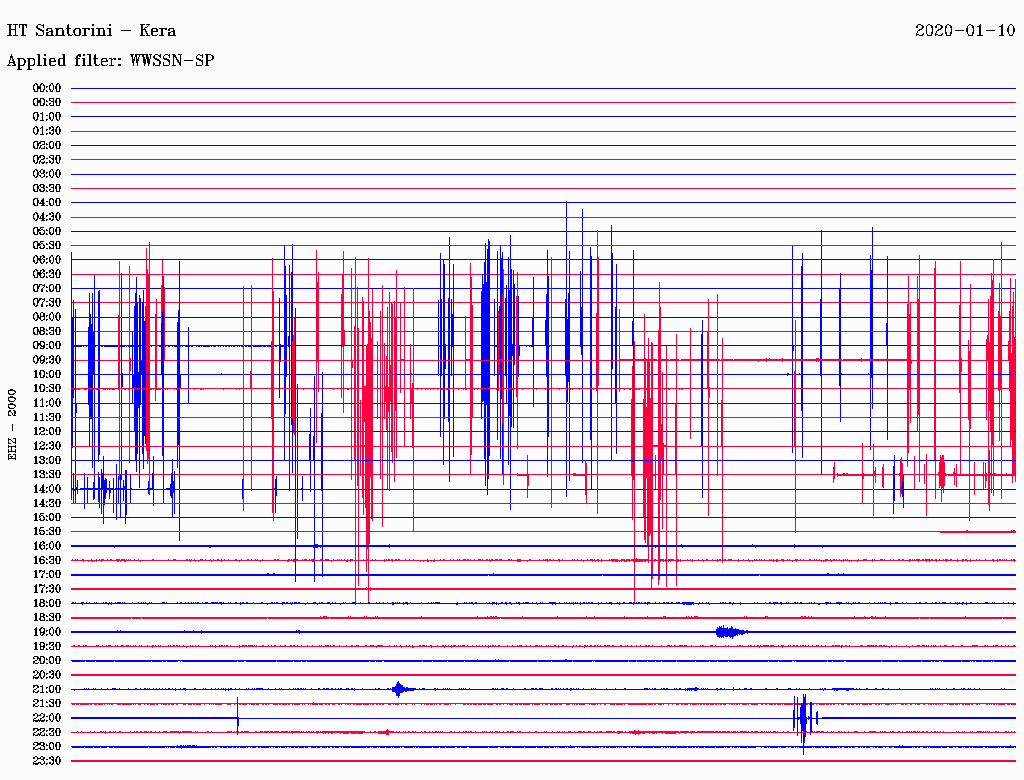Click the '12:00' time label
Screen dimensions: 1024x780
coord(47,432)
